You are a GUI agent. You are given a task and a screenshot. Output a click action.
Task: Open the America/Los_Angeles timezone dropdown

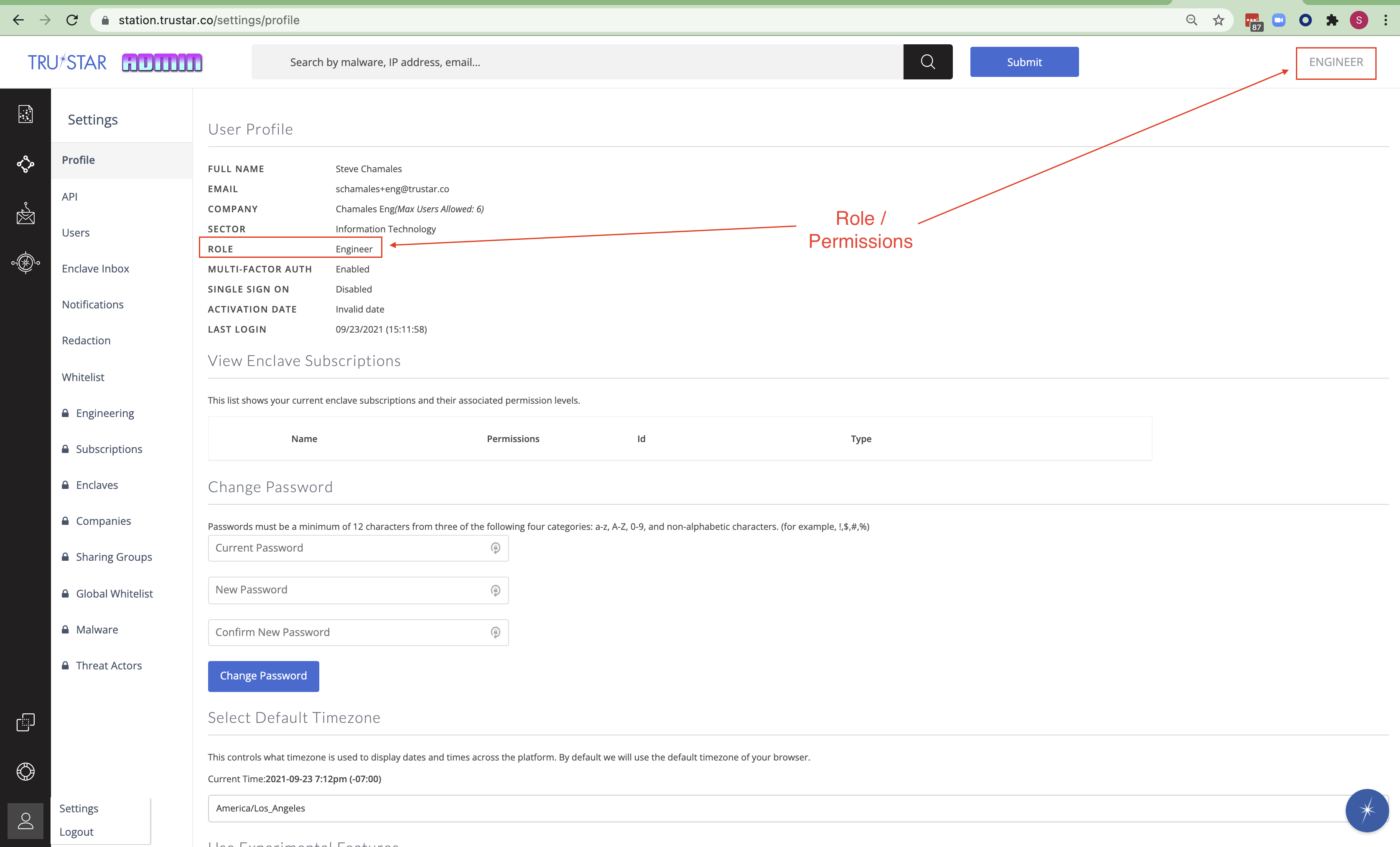798,808
